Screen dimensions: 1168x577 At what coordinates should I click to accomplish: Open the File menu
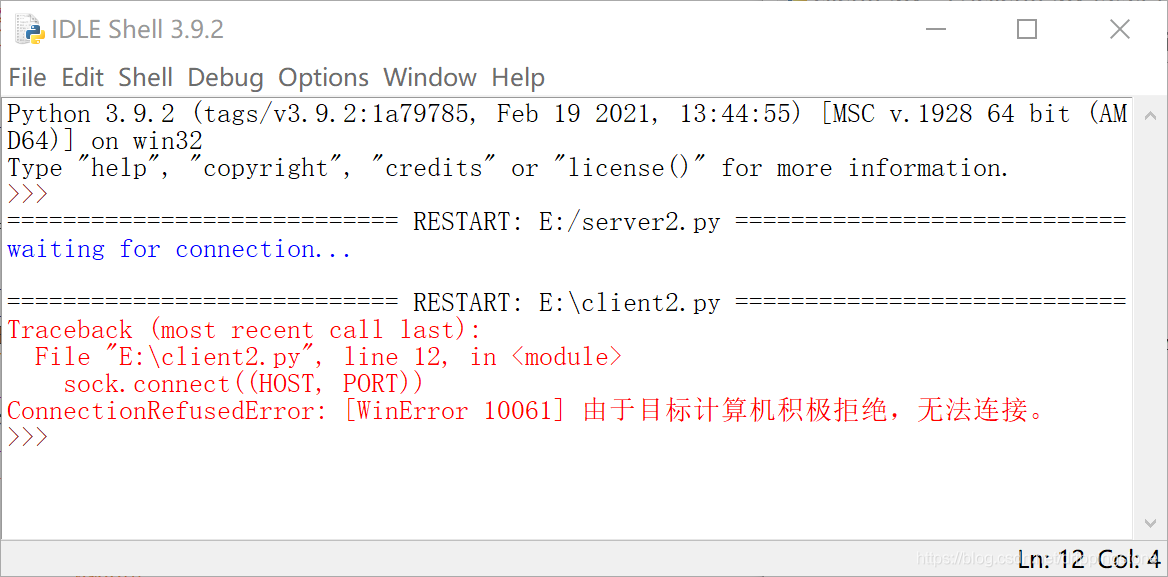pyautogui.click(x=27, y=77)
